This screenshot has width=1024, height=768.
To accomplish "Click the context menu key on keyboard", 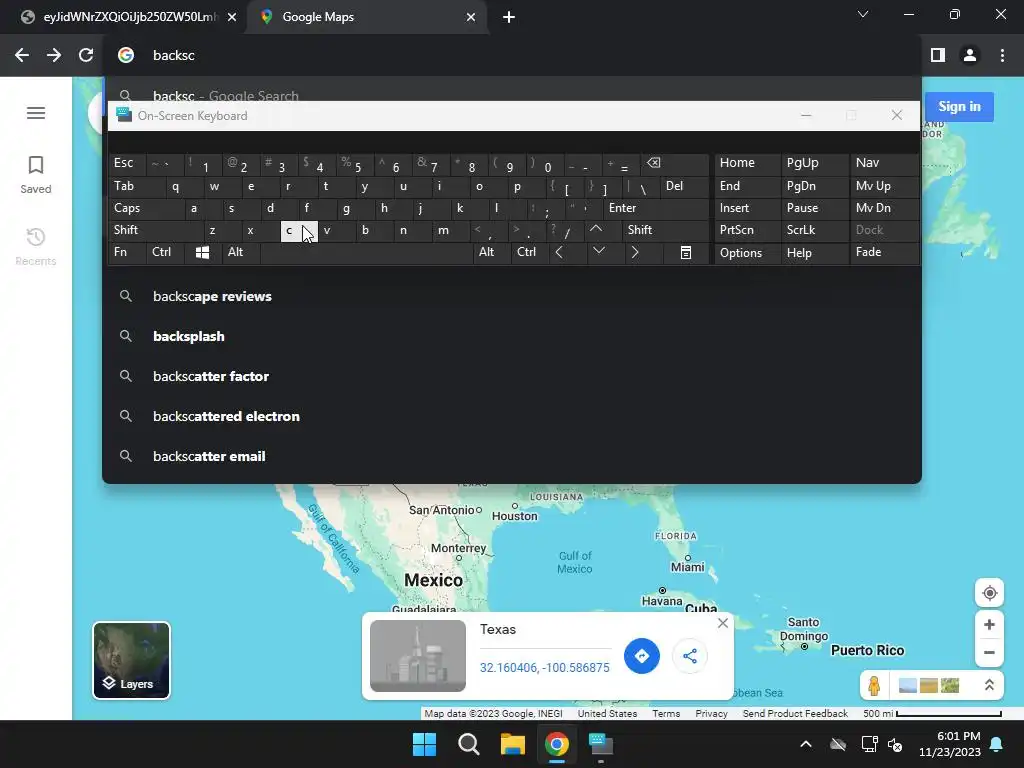I will (x=686, y=253).
